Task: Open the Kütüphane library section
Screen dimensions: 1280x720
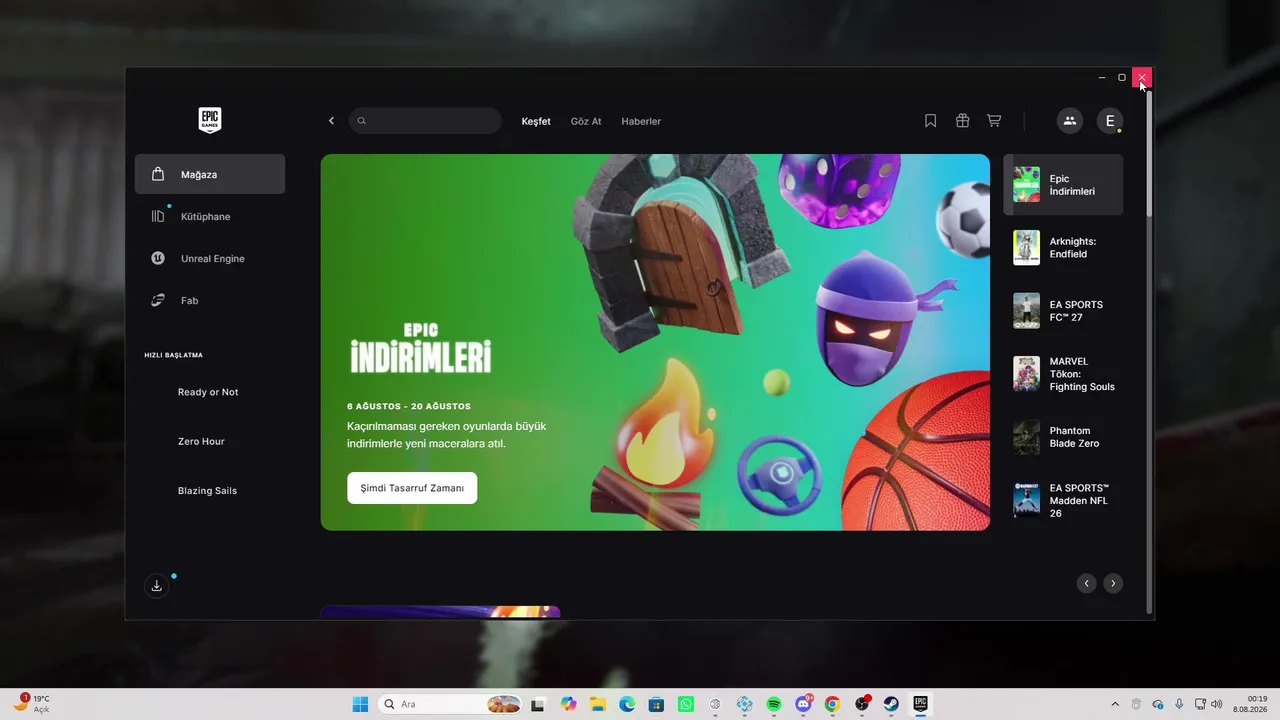Action: click(x=210, y=216)
